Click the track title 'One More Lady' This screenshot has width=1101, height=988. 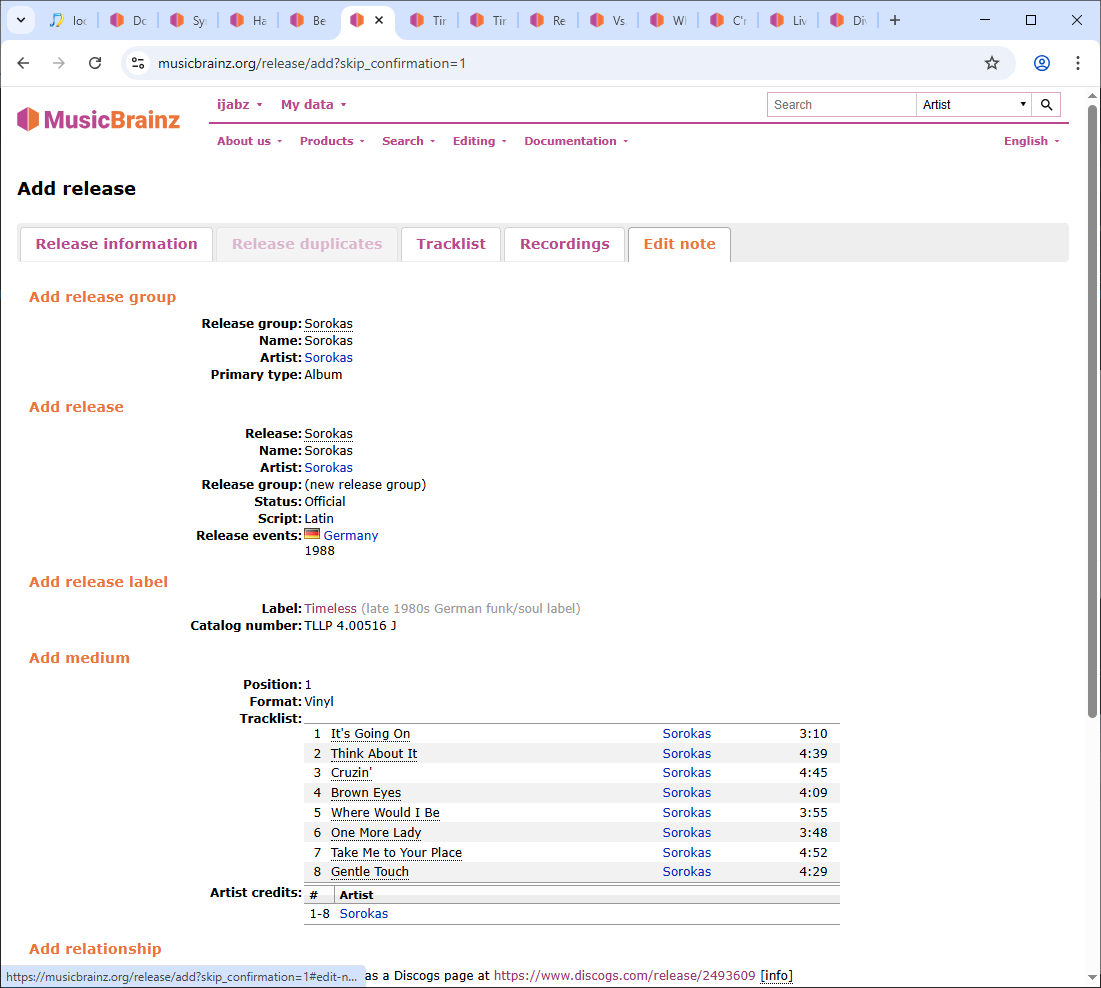376,833
